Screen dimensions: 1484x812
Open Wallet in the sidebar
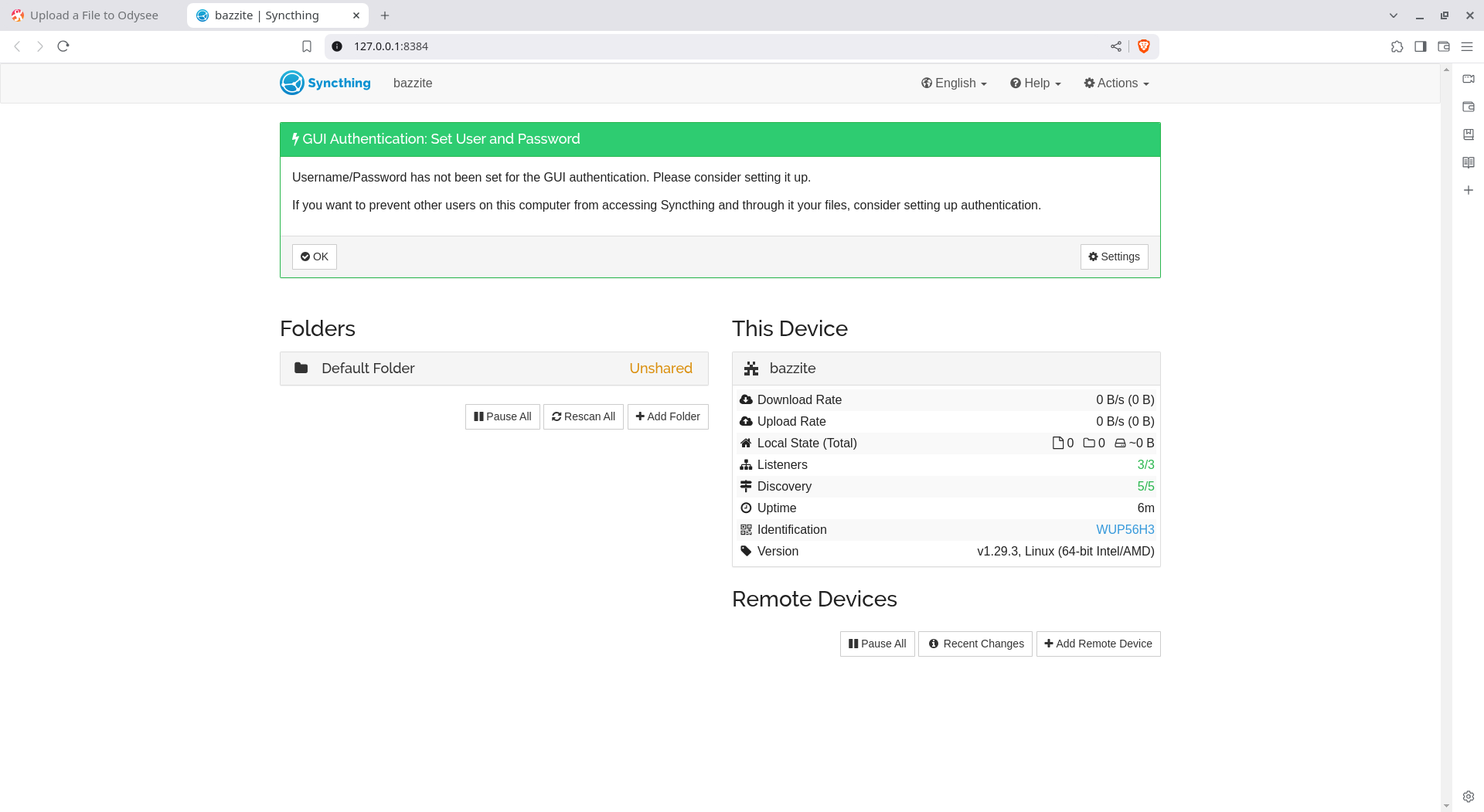[x=1469, y=107]
